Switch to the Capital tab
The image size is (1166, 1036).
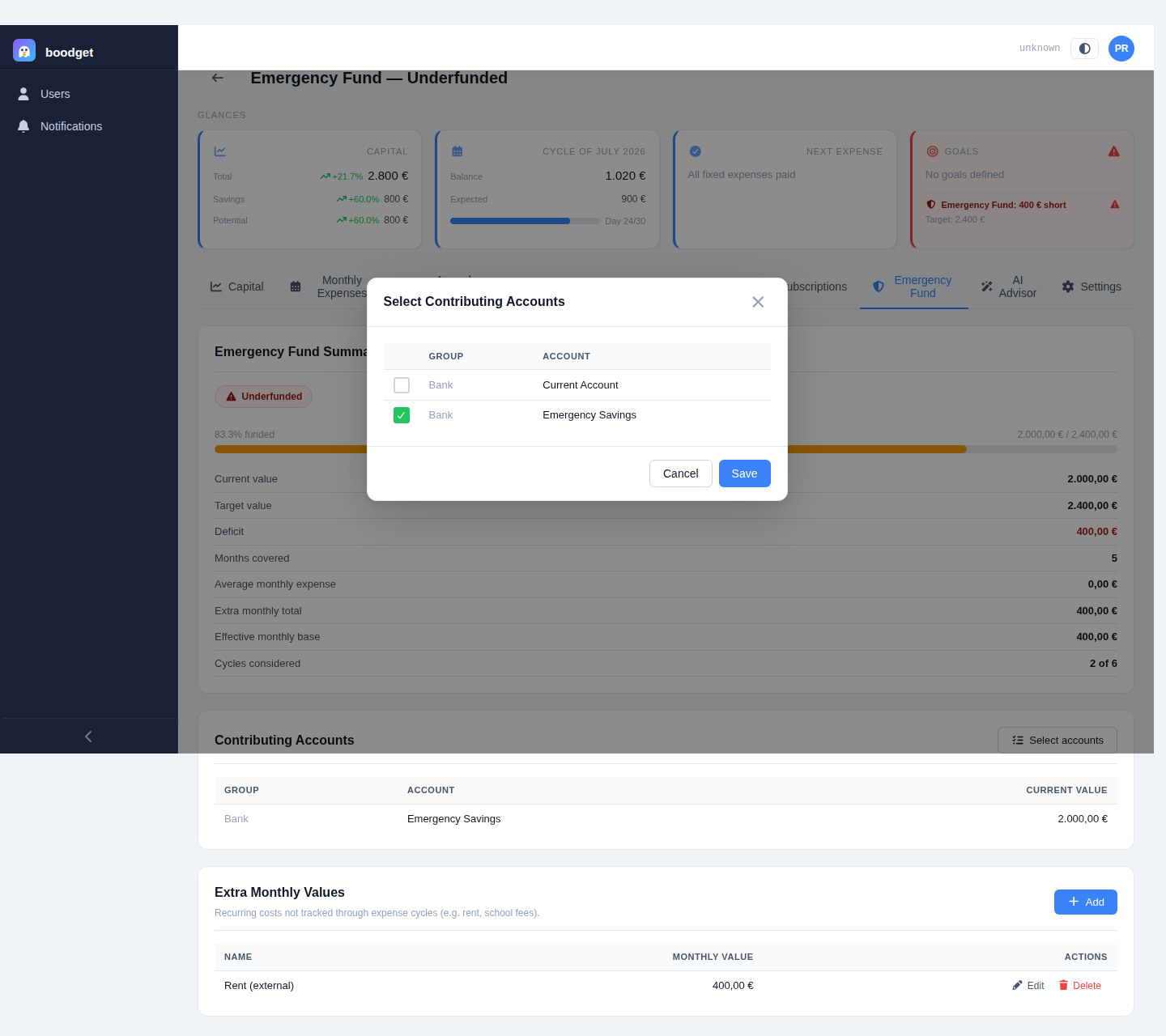point(237,287)
